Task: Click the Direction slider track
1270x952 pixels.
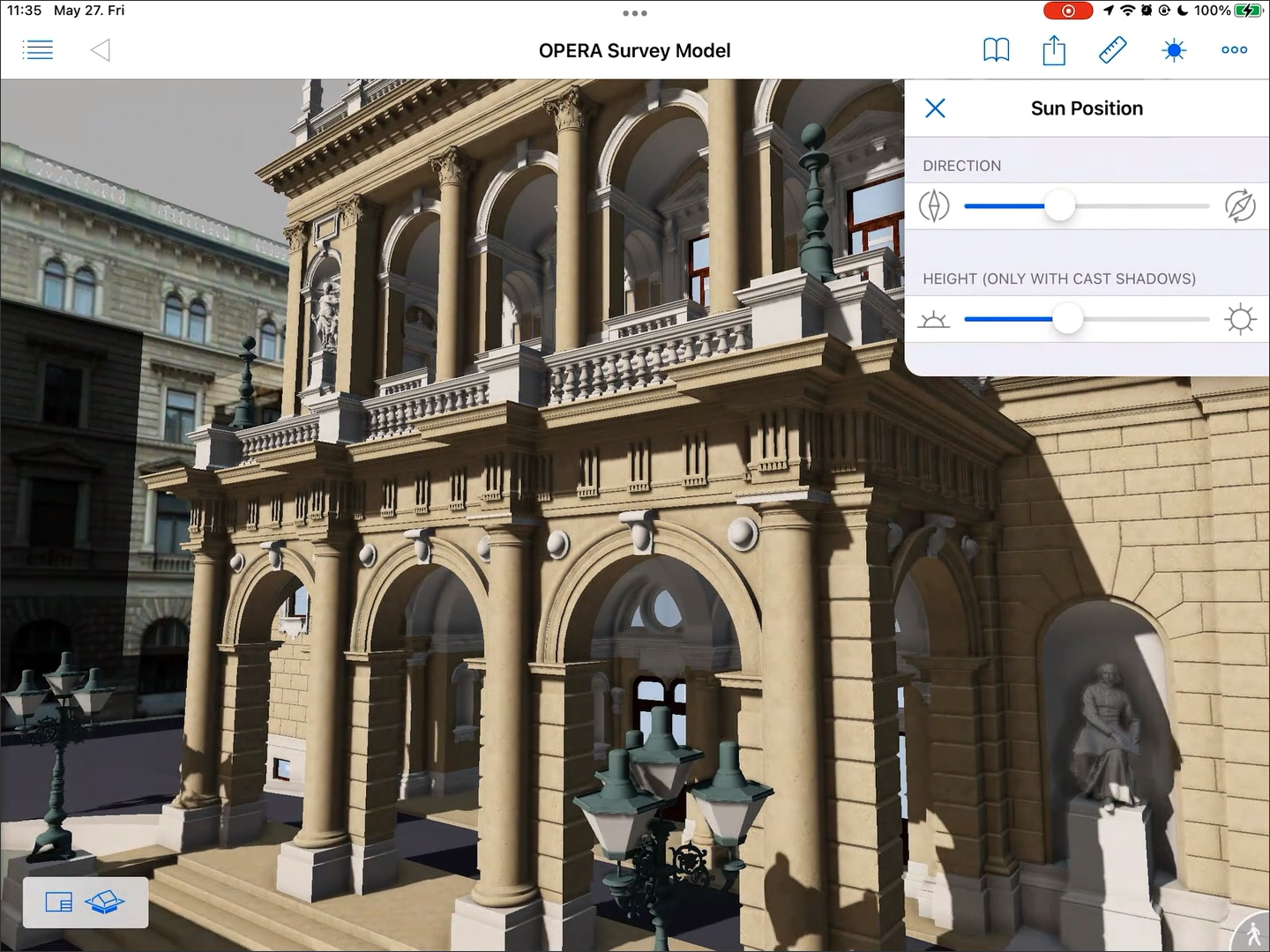Action: tap(1087, 206)
